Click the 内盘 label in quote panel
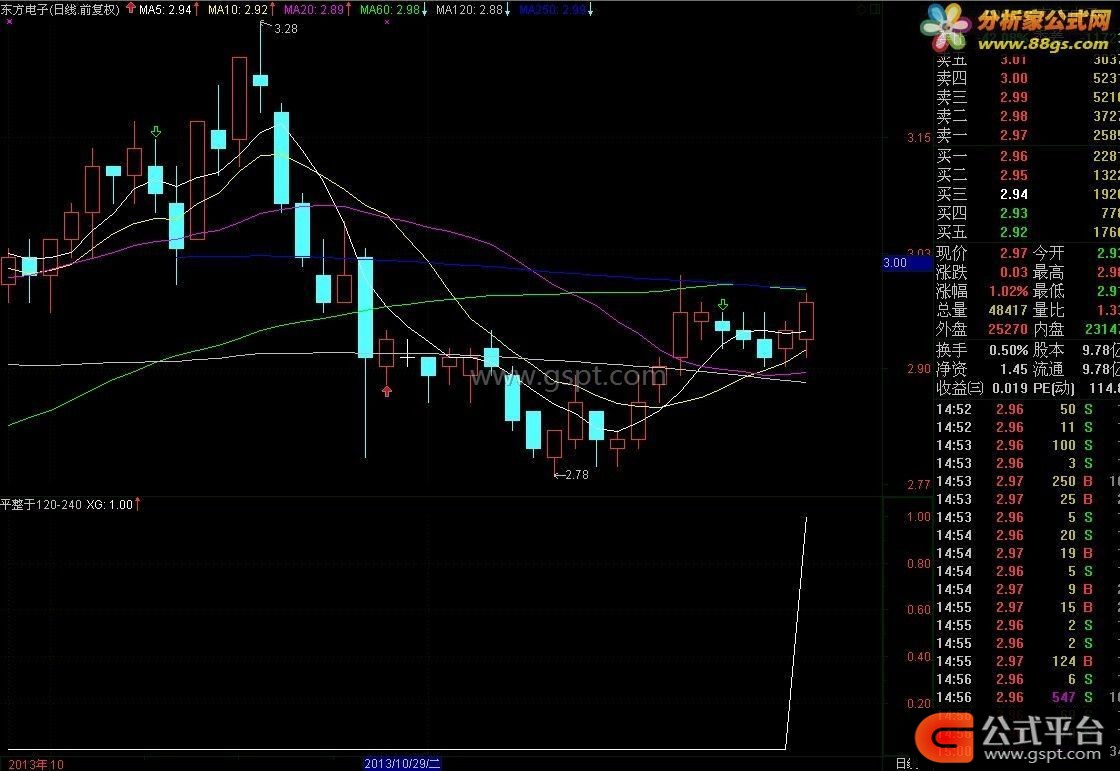 1048,329
